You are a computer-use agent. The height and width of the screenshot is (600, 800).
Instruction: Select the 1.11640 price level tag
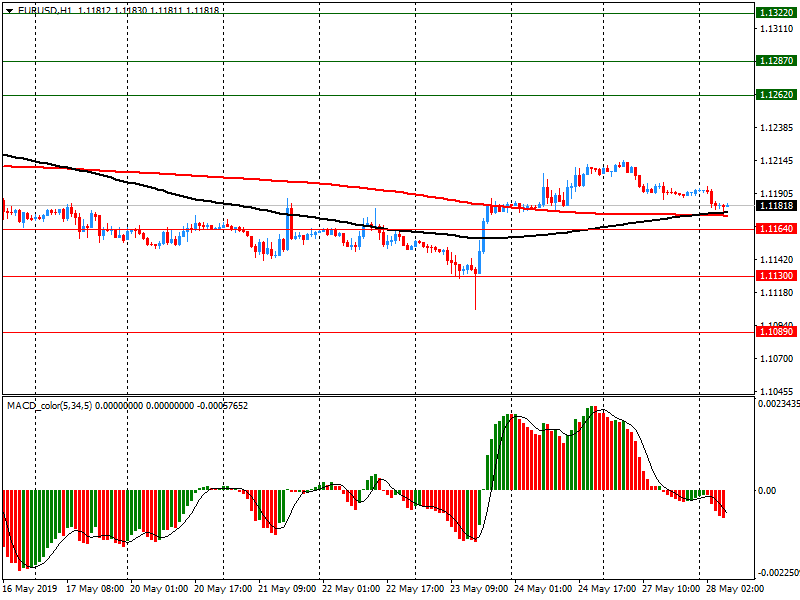776,229
